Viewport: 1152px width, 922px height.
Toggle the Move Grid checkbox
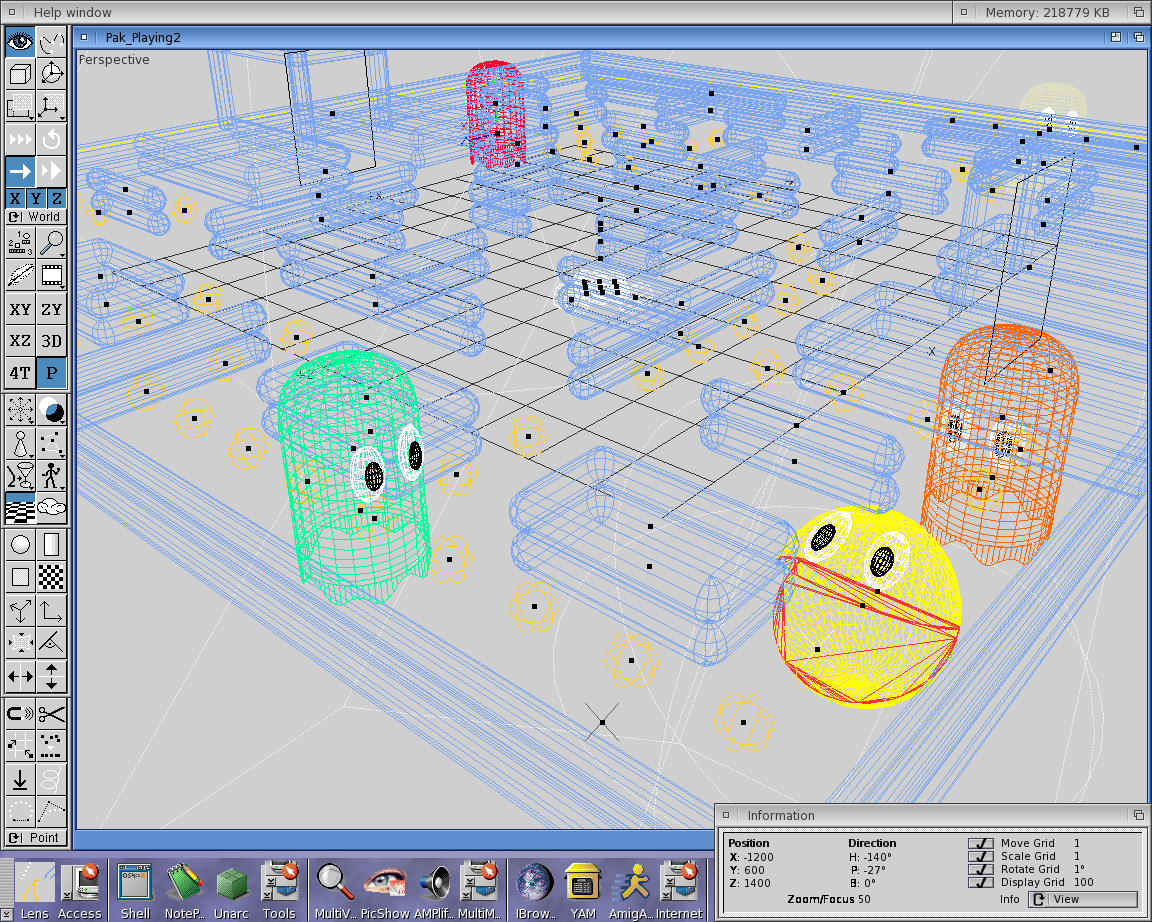click(x=980, y=844)
